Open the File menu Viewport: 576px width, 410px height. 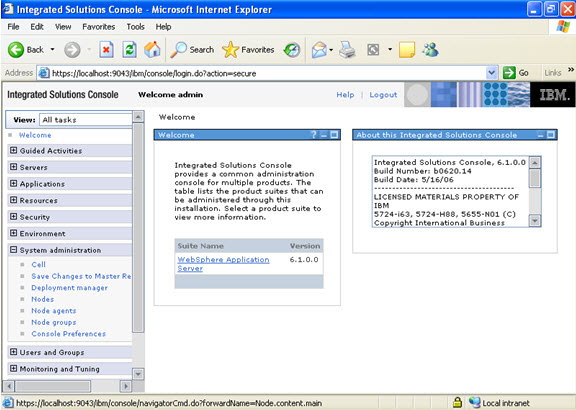(13, 27)
